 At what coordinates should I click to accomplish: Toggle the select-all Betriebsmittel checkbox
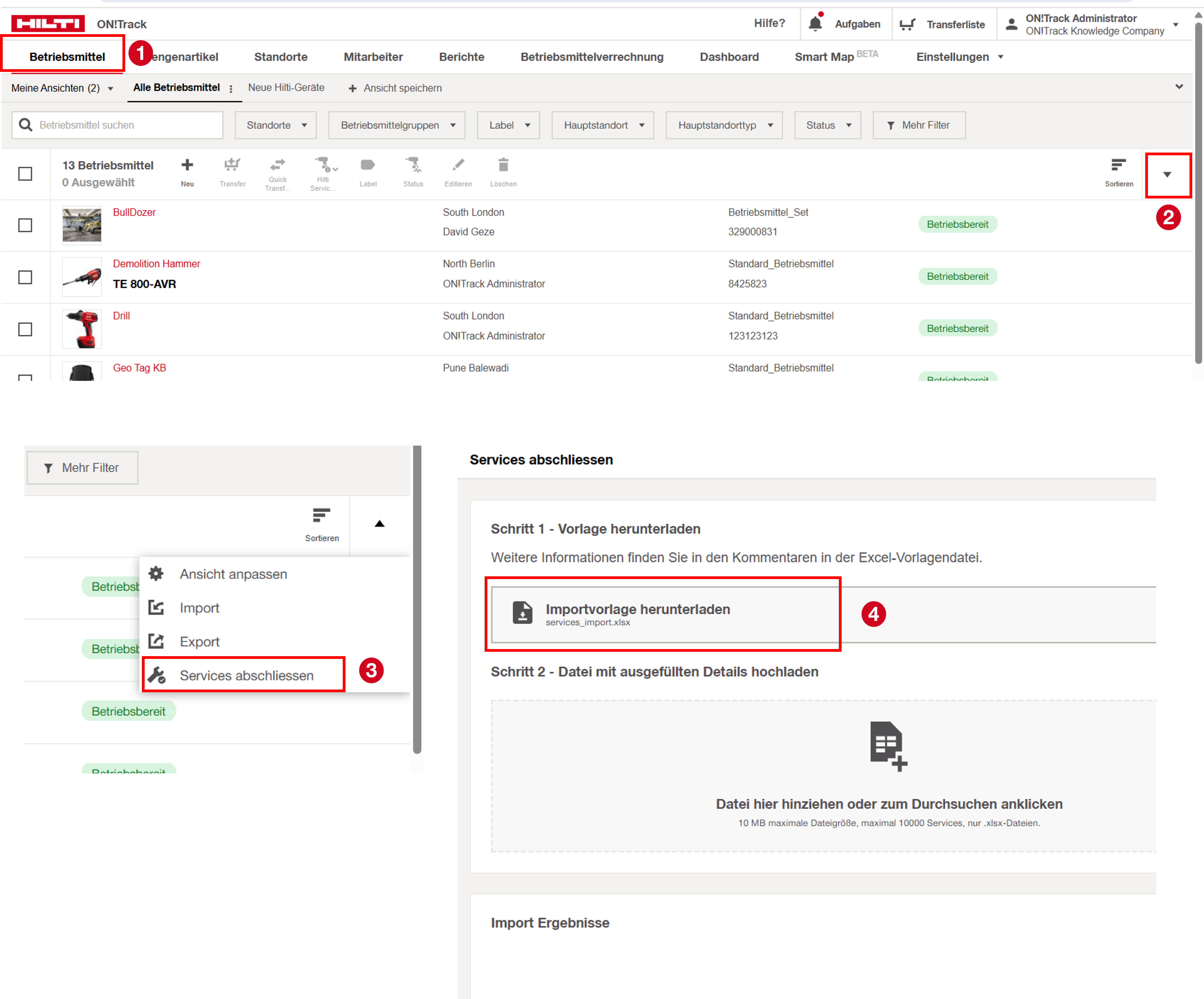pyautogui.click(x=25, y=174)
